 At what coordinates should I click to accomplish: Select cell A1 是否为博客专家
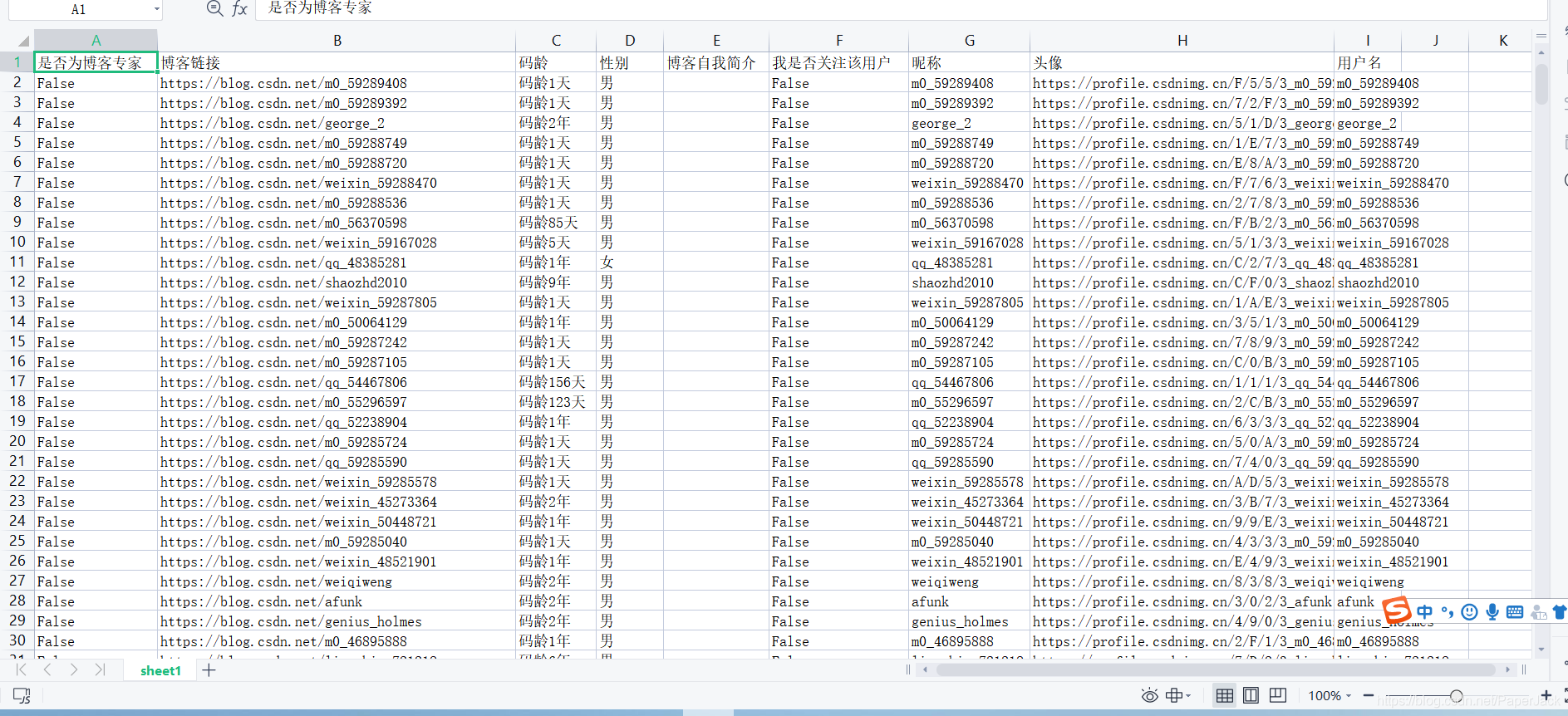[96, 62]
